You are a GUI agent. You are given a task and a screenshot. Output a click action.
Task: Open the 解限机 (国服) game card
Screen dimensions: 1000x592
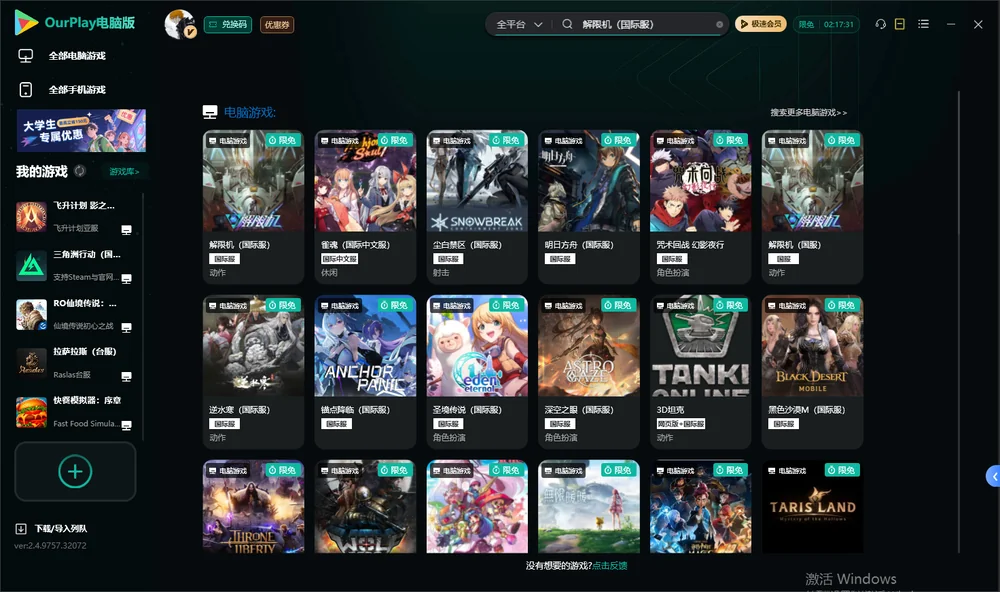[x=812, y=207]
